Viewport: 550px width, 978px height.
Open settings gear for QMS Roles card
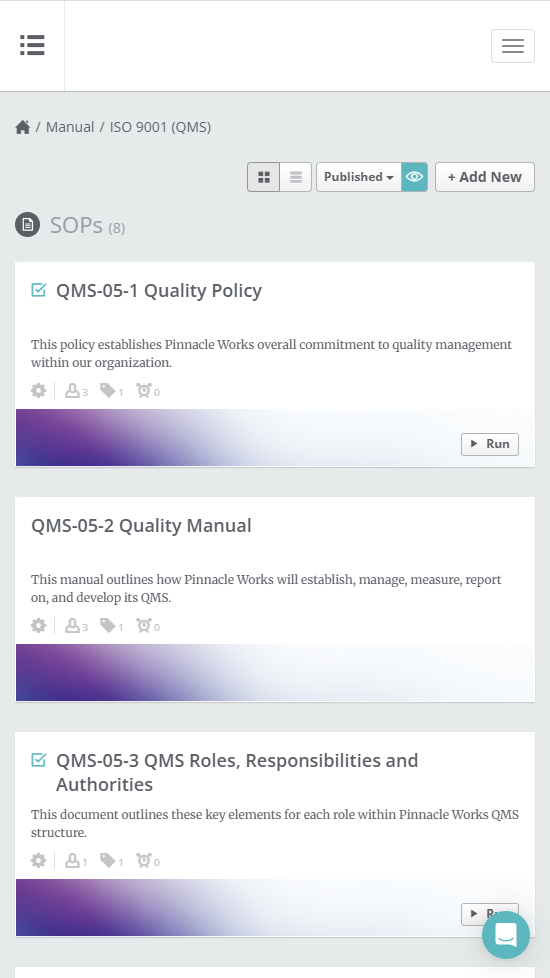point(39,861)
